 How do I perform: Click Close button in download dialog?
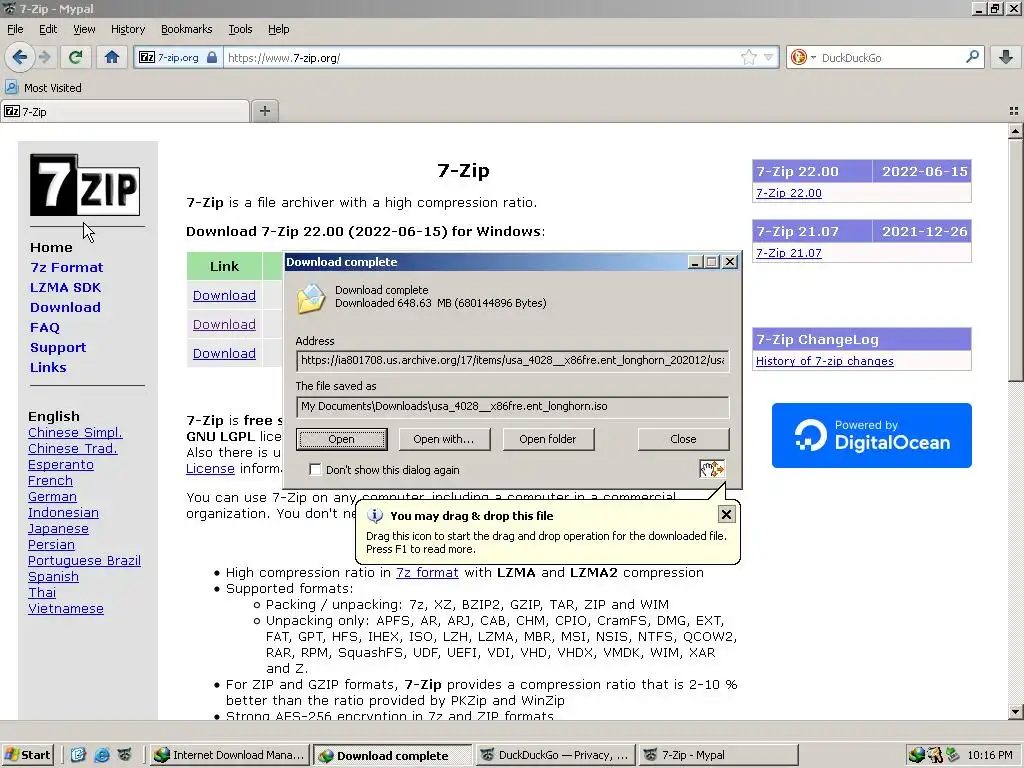click(683, 439)
